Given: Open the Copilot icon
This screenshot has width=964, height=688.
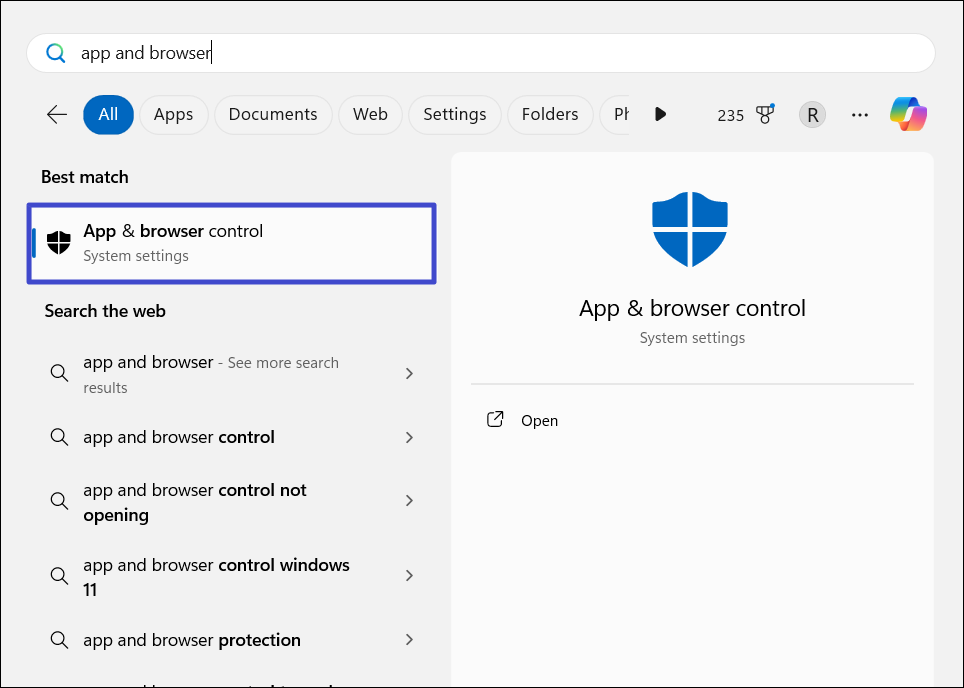Looking at the screenshot, I should click(x=908, y=114).
